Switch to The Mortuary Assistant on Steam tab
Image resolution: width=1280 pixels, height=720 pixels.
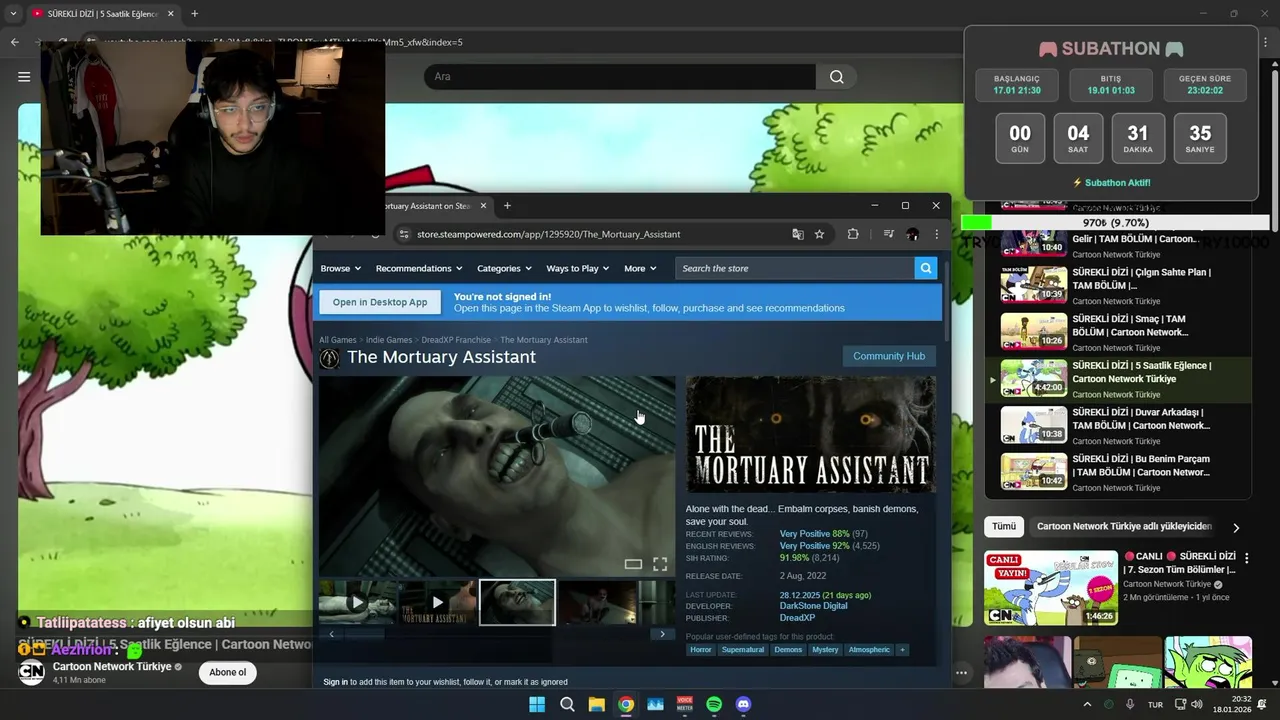point(425,206)
